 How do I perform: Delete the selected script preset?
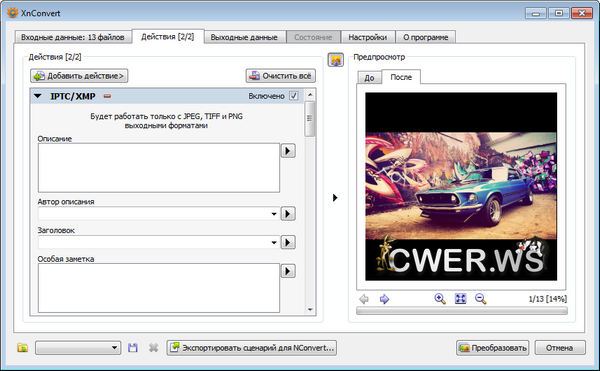coord(153,348)
